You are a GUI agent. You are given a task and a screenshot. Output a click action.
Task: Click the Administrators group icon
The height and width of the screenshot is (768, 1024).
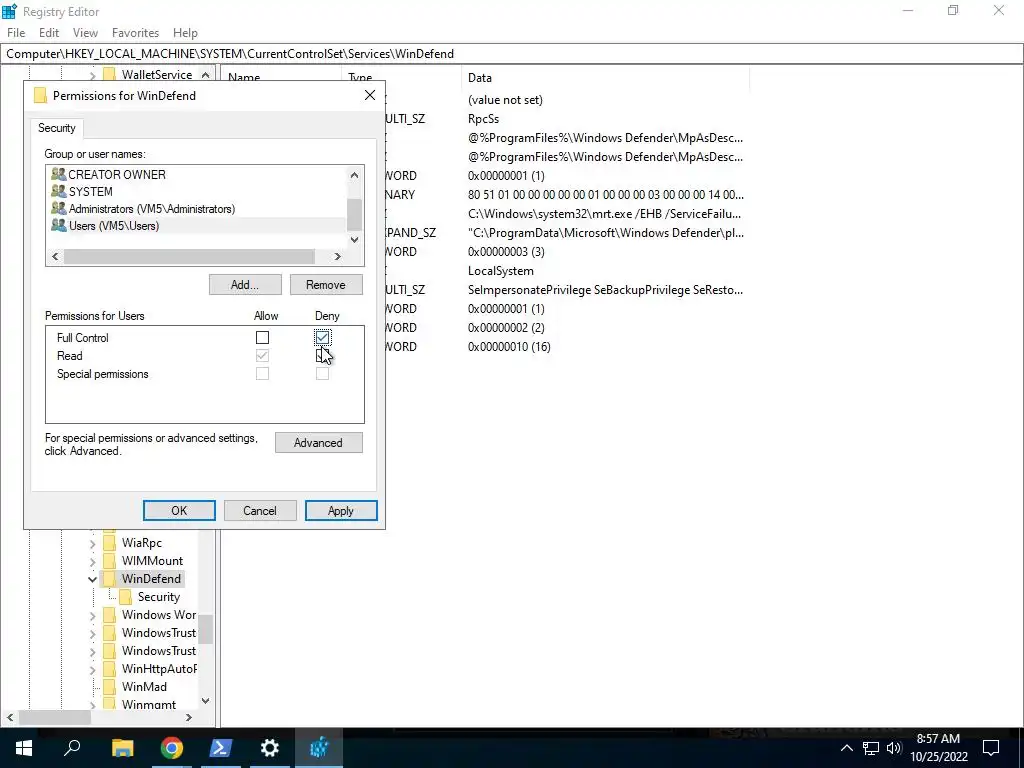pyautogui.click(x=59, y=208)
